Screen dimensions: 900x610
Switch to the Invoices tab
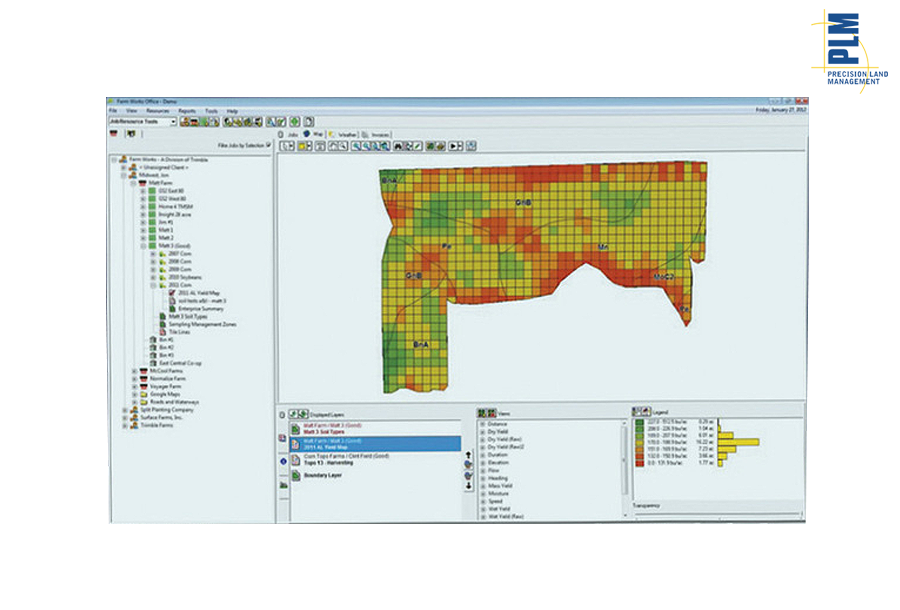click(376, 134)
